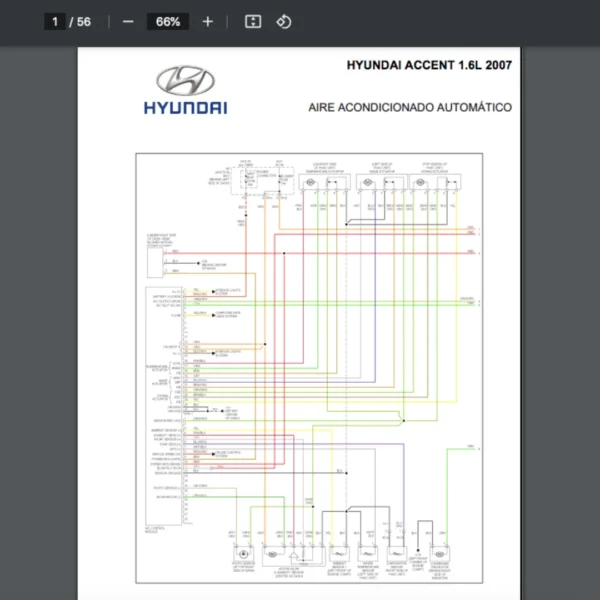Click the total page count 56
This screenshot has height=600, width=600.
pyautogui.click(x=84, y=21)
